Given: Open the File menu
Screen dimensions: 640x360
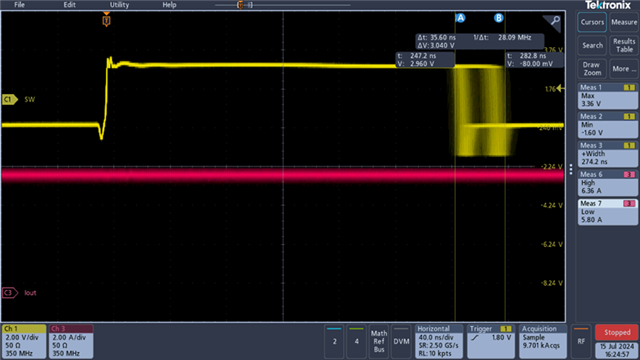Looking at the screenshot, I should click(19, 5).
